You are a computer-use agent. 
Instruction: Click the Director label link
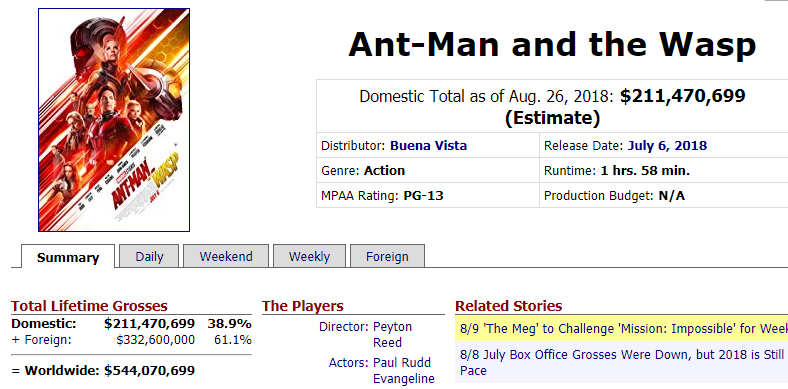point(344,327)
